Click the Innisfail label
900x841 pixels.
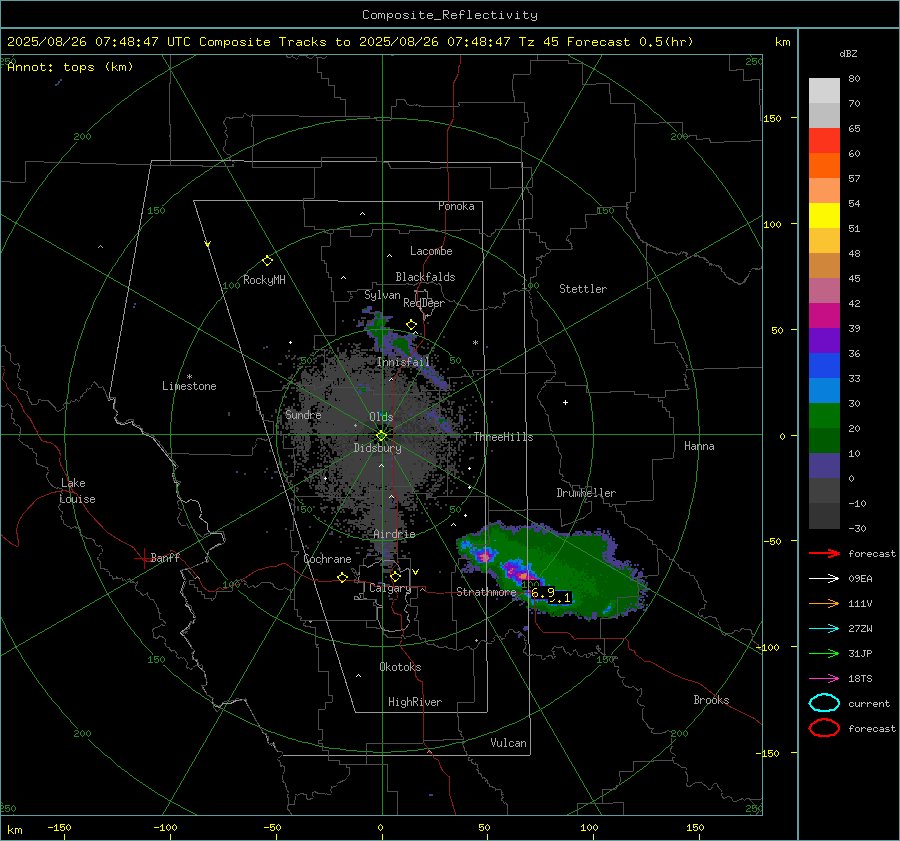click(x=403, y=362)
